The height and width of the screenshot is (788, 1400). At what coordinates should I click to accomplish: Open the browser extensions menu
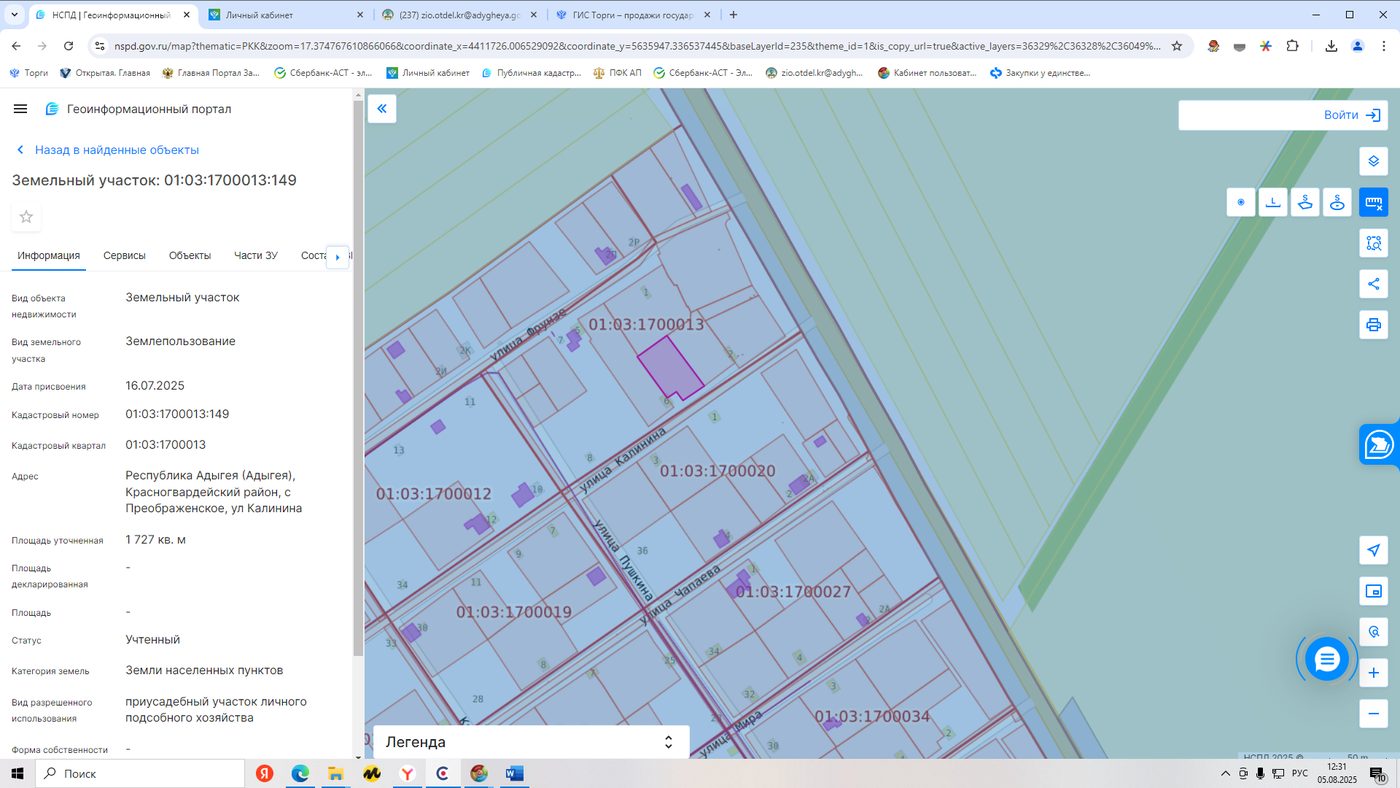(1292, 46)
